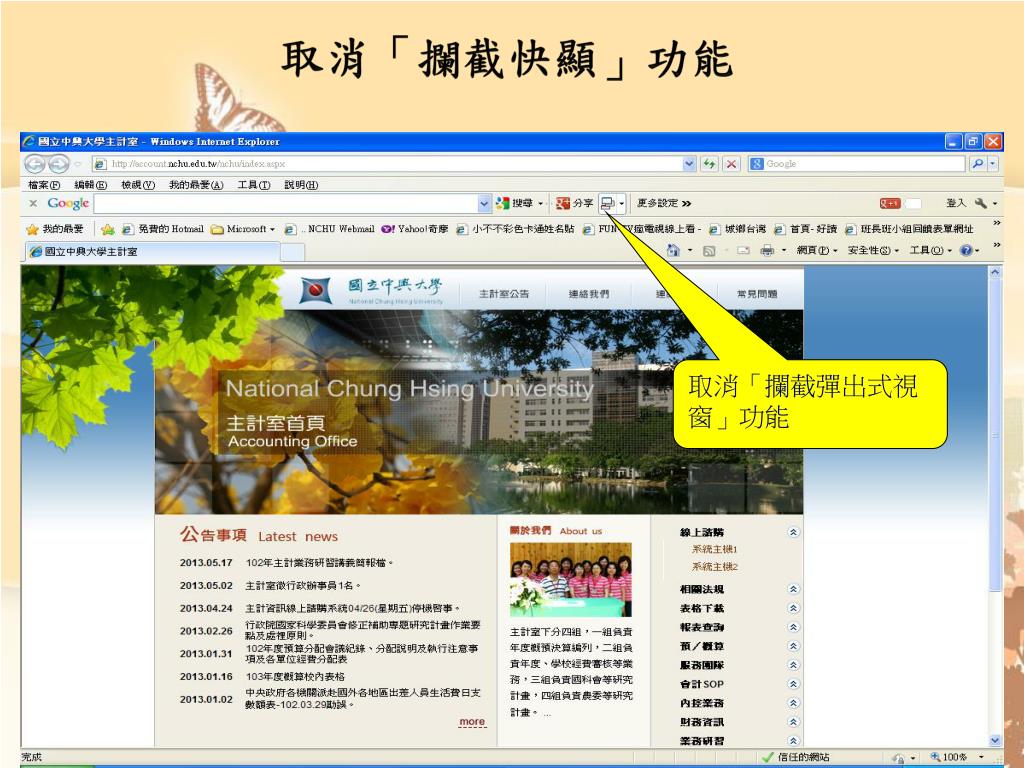Viewport: 1024px width, 768px height.
Task: Expand the Microsoft favorites folder
Action: click(x=243, y=229)
